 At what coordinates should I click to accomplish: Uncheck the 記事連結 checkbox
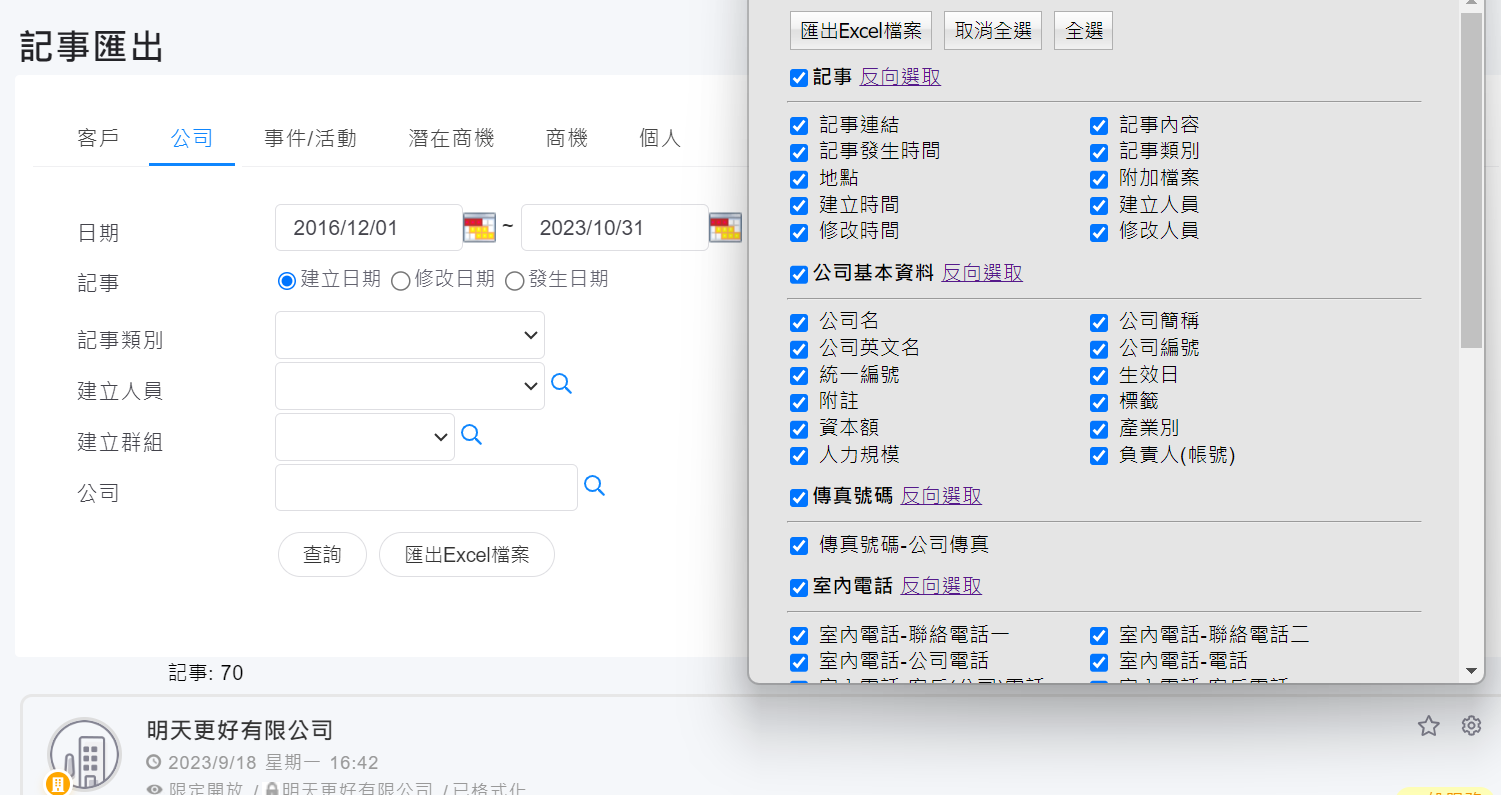(799, 126)
